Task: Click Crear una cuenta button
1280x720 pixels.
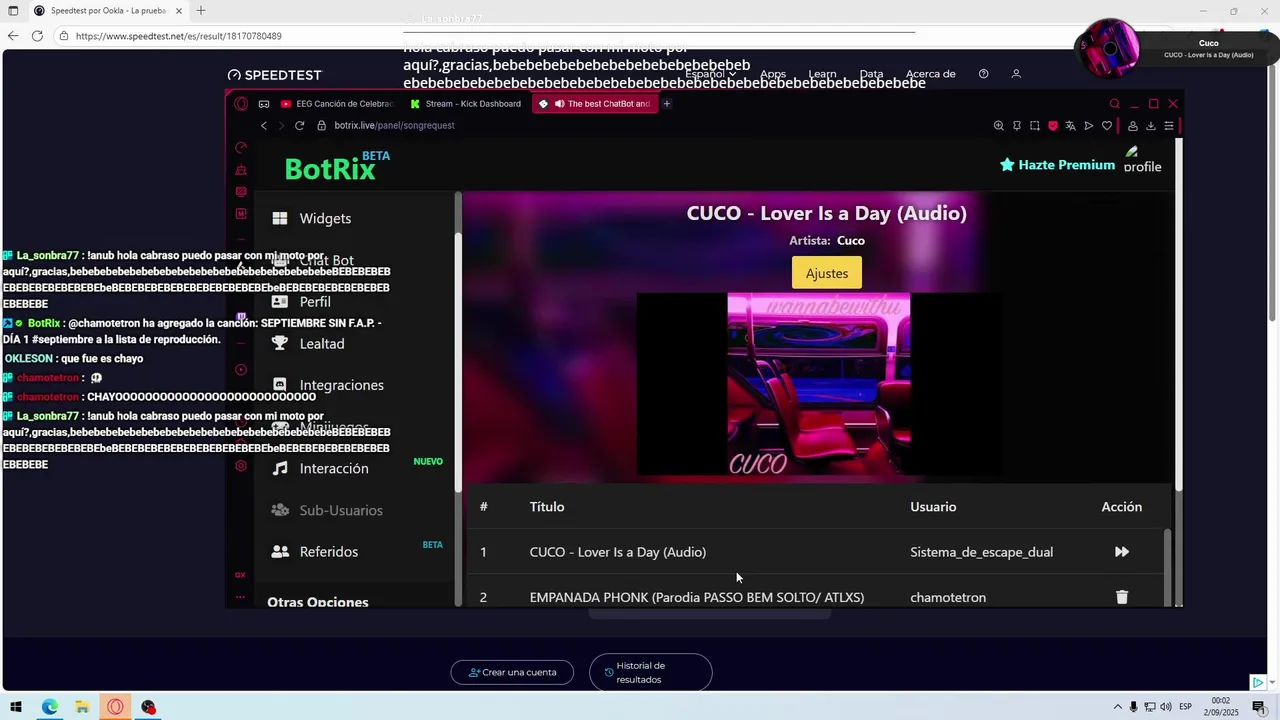Action: 512,672
